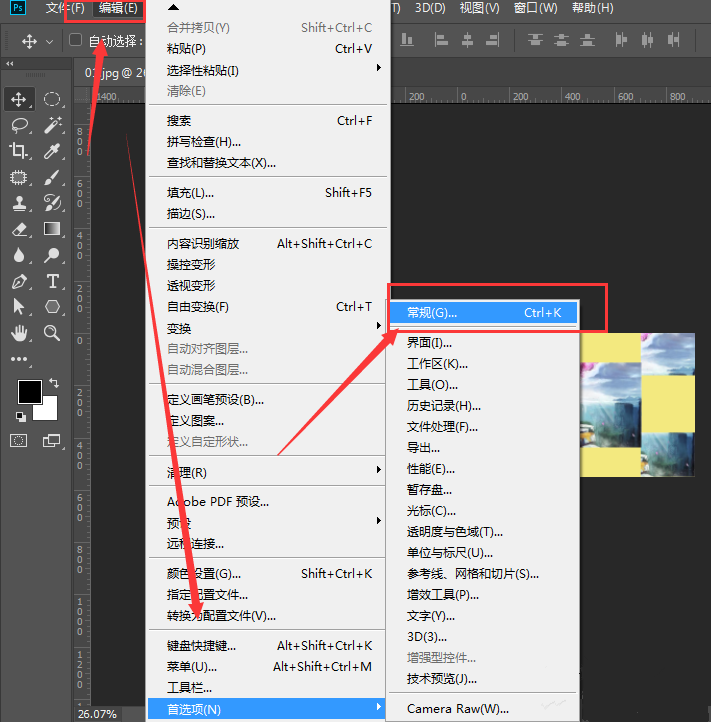Select the Eyedropper tool
Screen dimensions: 711x722
pos(53,151)
